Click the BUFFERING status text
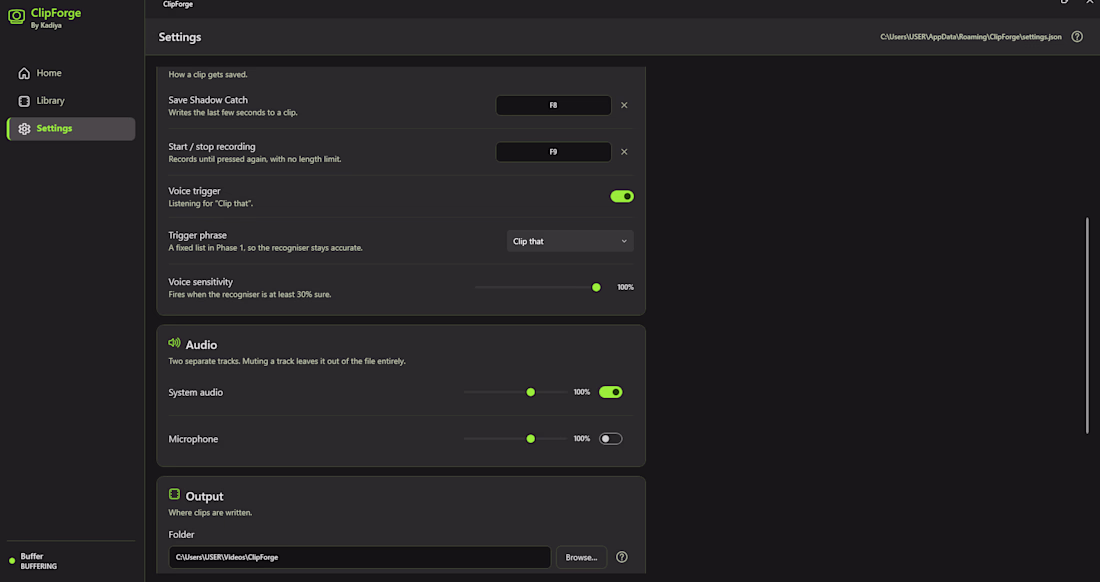This screenshot has width=1100, height=582. pyautogui.click(x=39, y=567)
